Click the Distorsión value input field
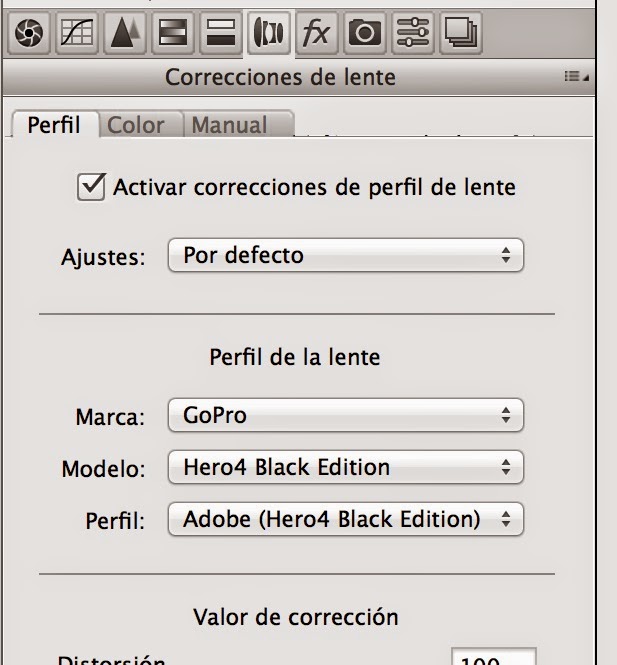This screenshot has height=665, width=617. pos(493,658)
